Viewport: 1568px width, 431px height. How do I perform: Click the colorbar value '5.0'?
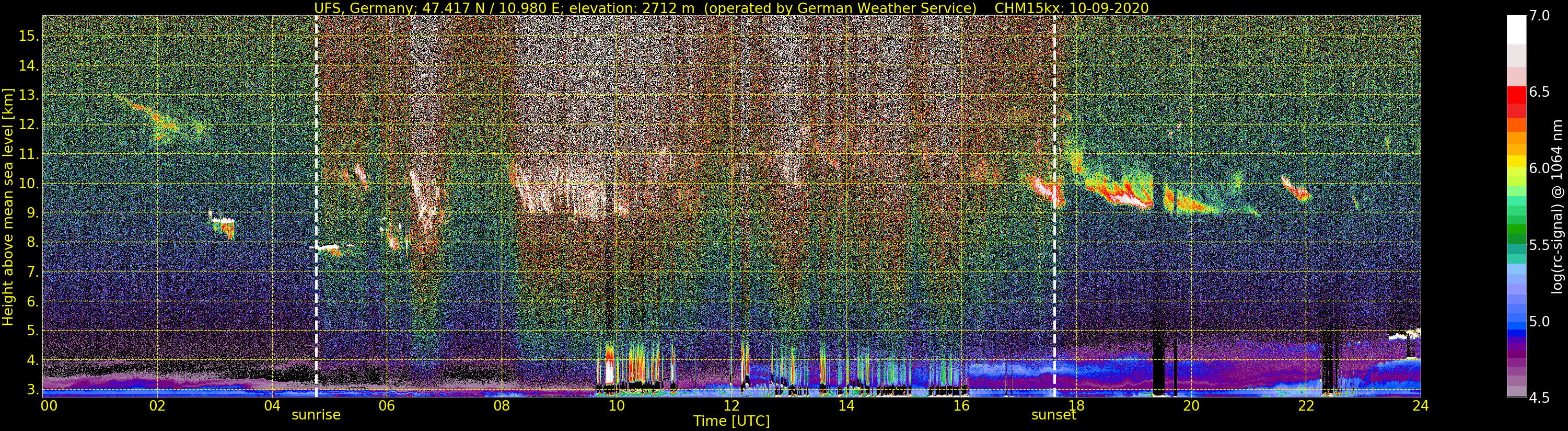point(1539,321)
